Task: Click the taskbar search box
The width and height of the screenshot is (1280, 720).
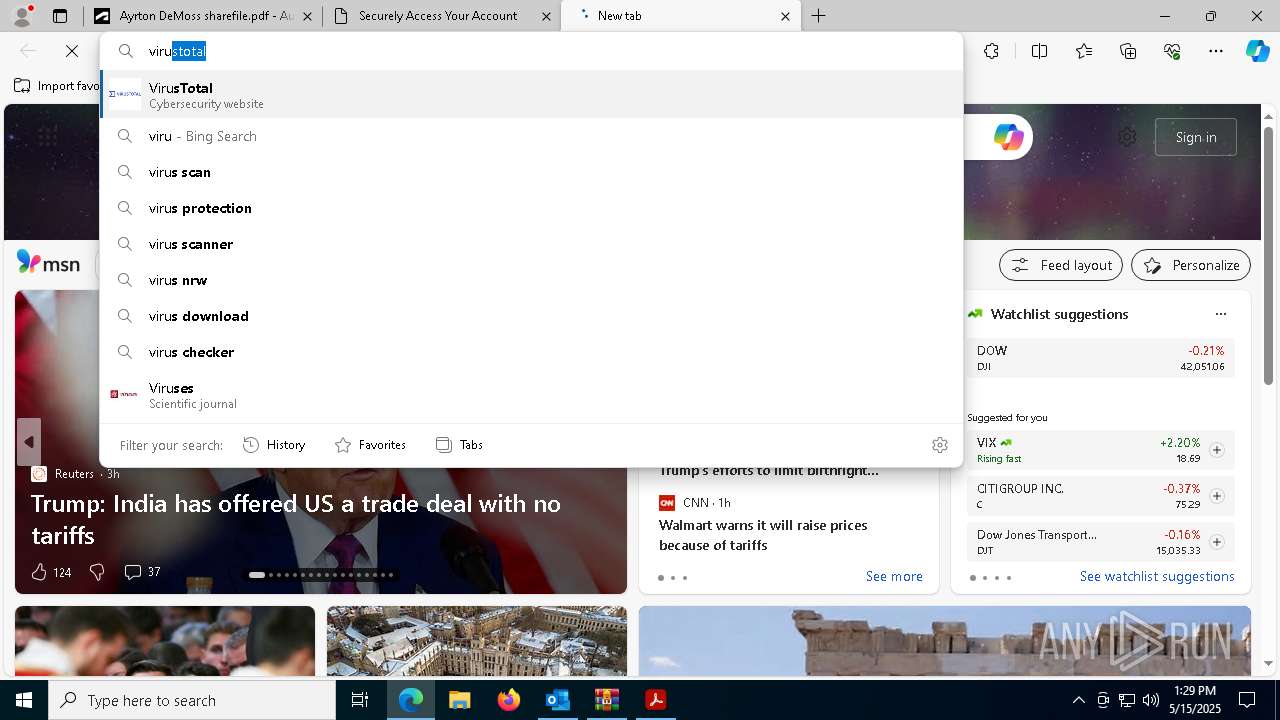Action: coord(192,700)
